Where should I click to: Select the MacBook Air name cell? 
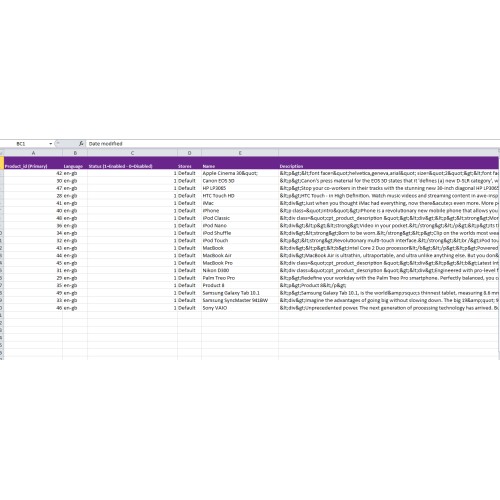pyautogui.click(x=240, y=255)
